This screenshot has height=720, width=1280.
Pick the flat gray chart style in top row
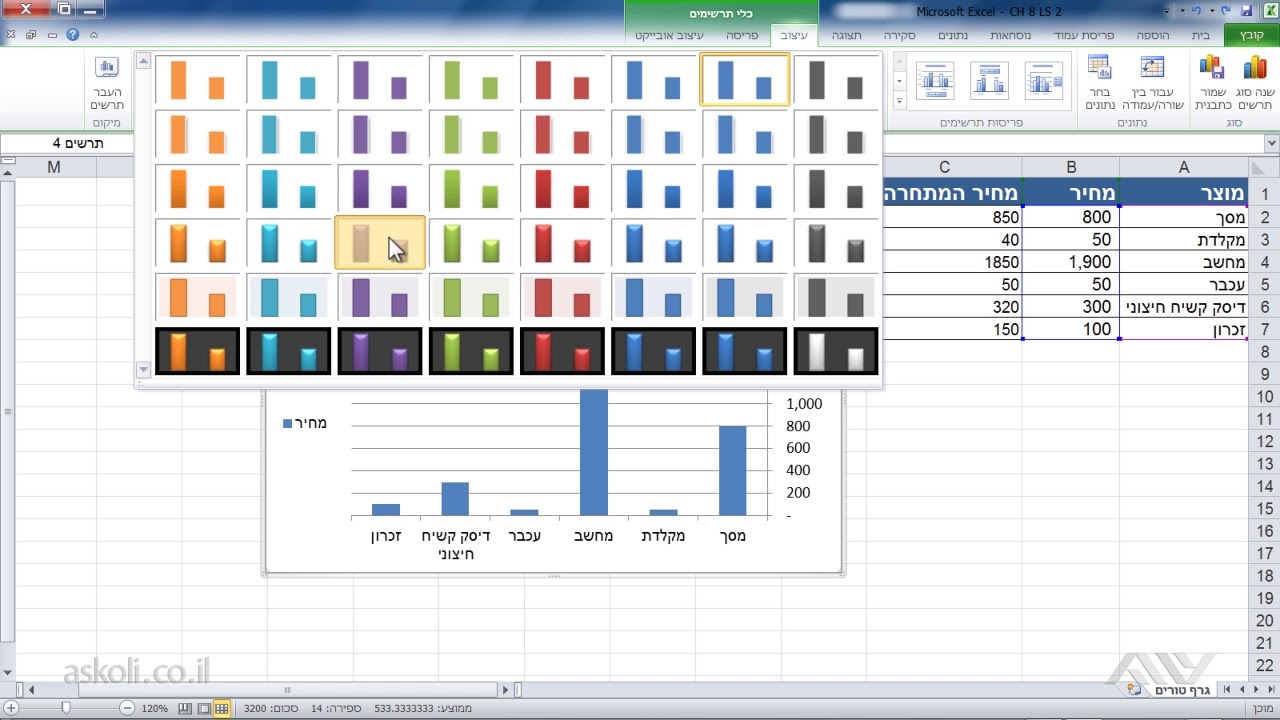coord(836,80)
